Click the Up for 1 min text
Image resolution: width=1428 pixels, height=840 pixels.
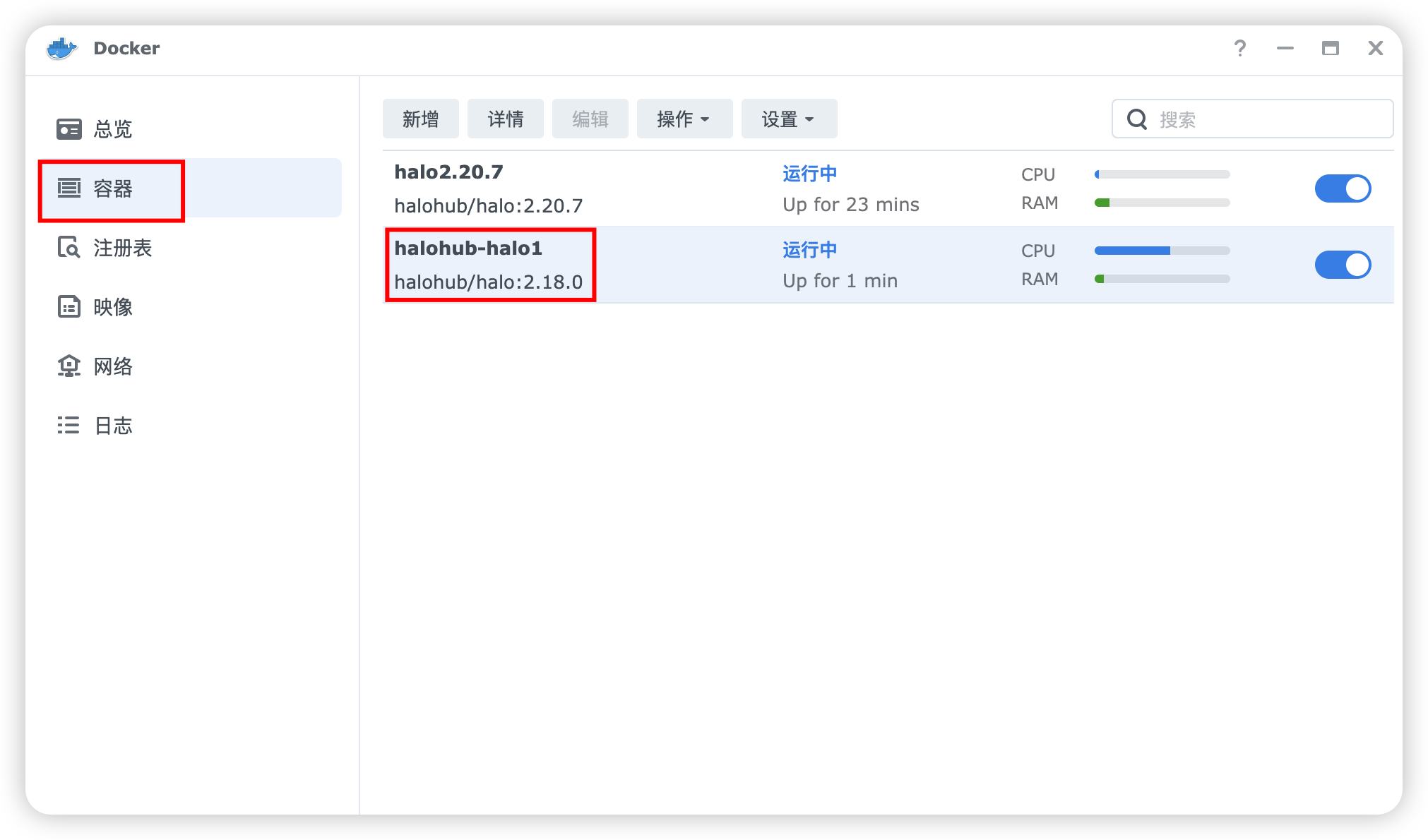point(840,281)
